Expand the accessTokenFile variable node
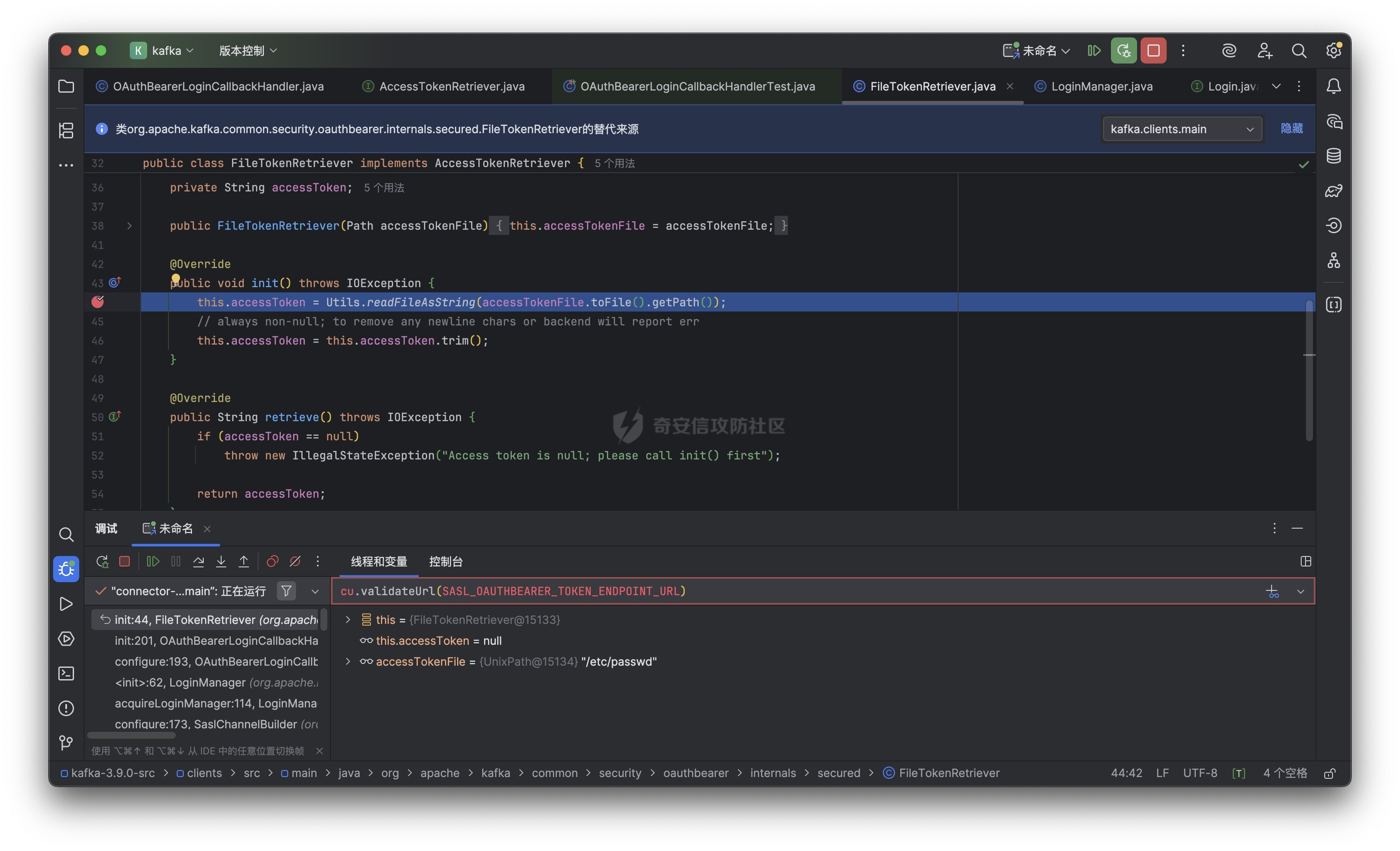The image size is (1400, 851). tap(348, 661)
